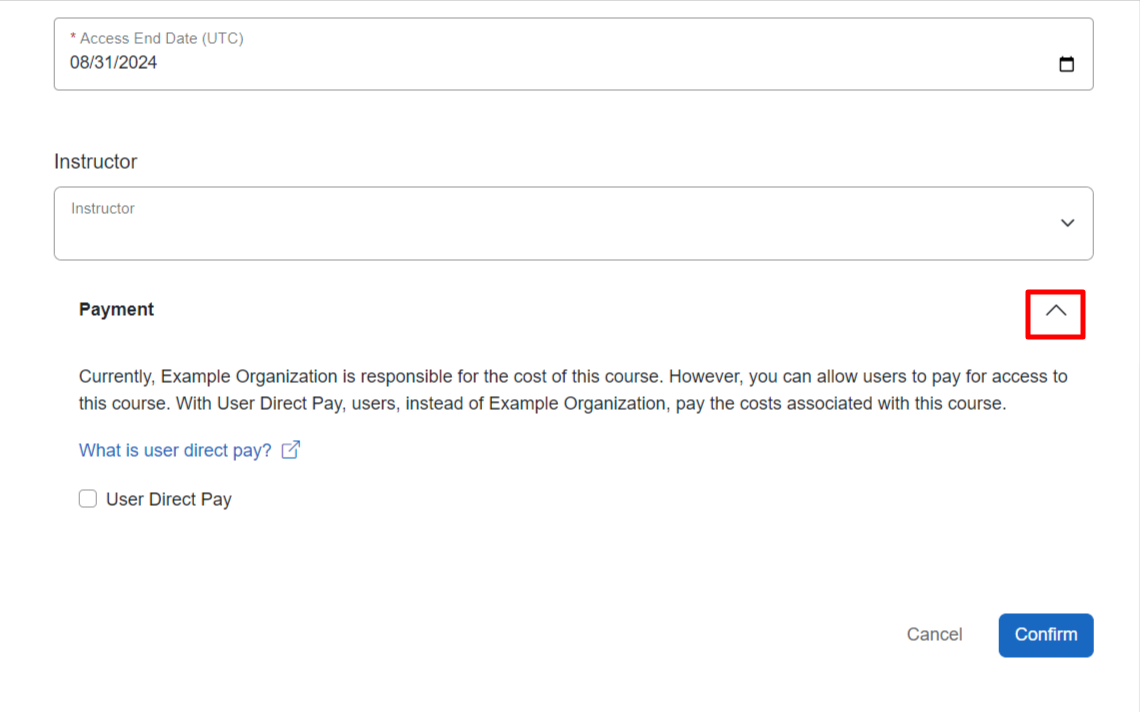Click the external link icon beside user direct pay
Image resolution: width=1140 pixels, height=712 pixels.
[x=291, y=450]
